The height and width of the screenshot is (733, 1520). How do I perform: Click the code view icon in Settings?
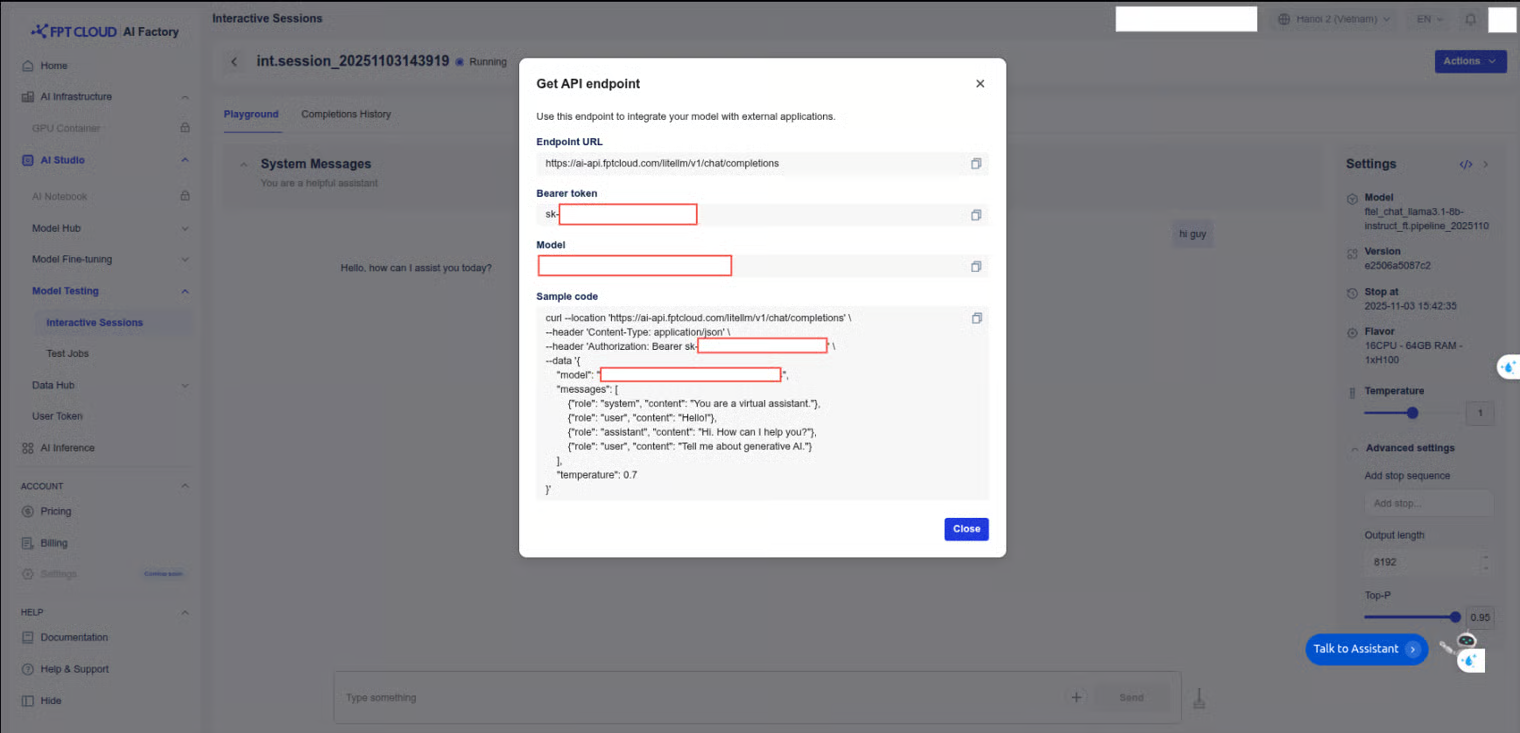1465,164
